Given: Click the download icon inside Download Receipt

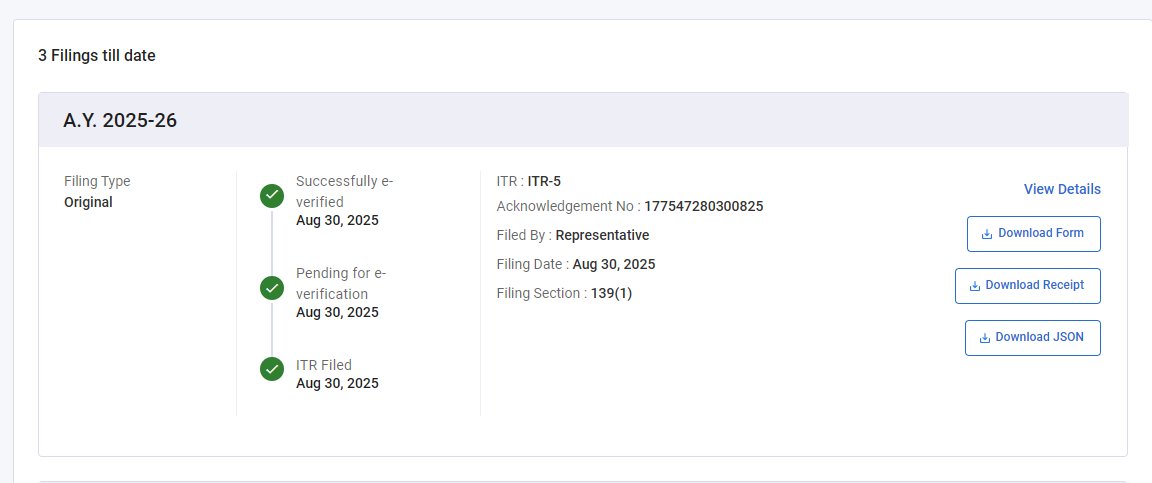Looking at the screenshot, I should click(x=975, y=286).
